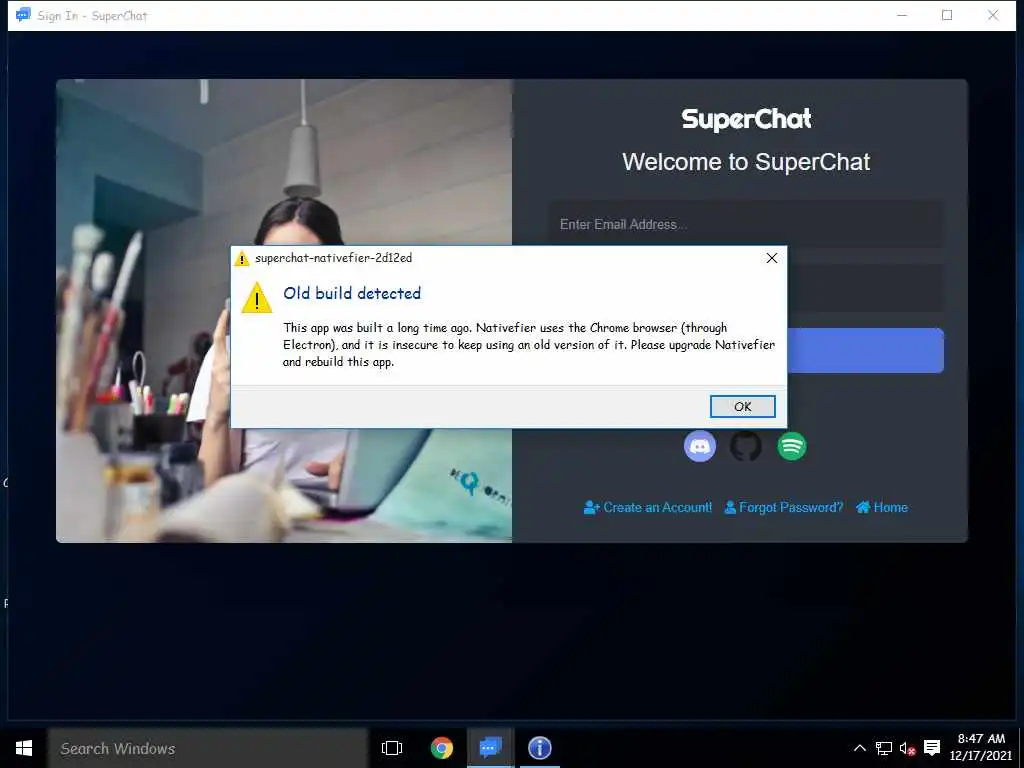Sign in with the Spotify icon
The image size is (1024, 768).
[x=792, y=446]
